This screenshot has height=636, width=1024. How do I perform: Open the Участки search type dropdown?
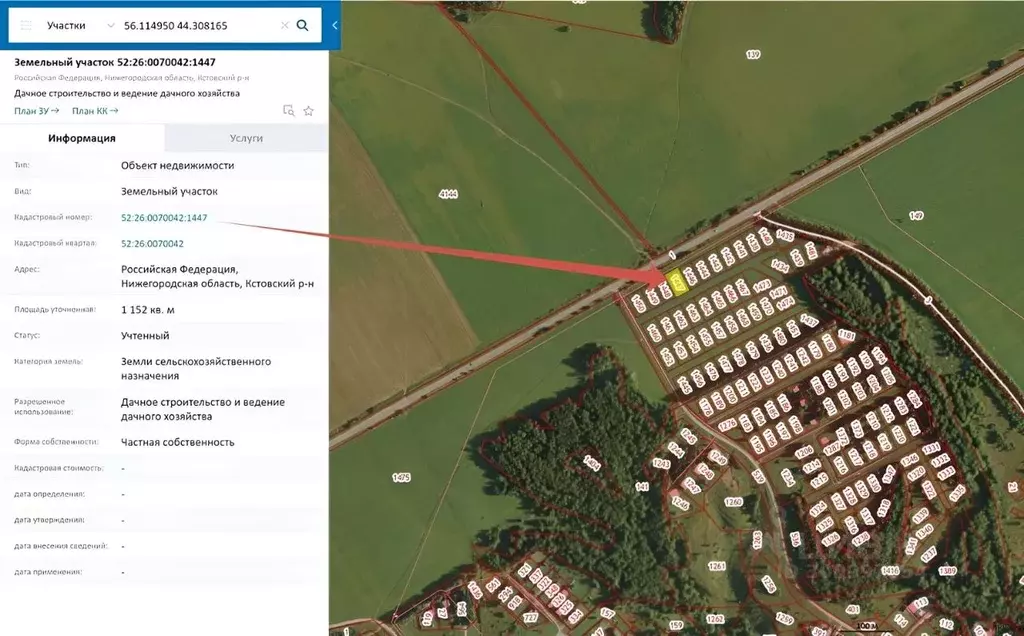click(80, 25)
